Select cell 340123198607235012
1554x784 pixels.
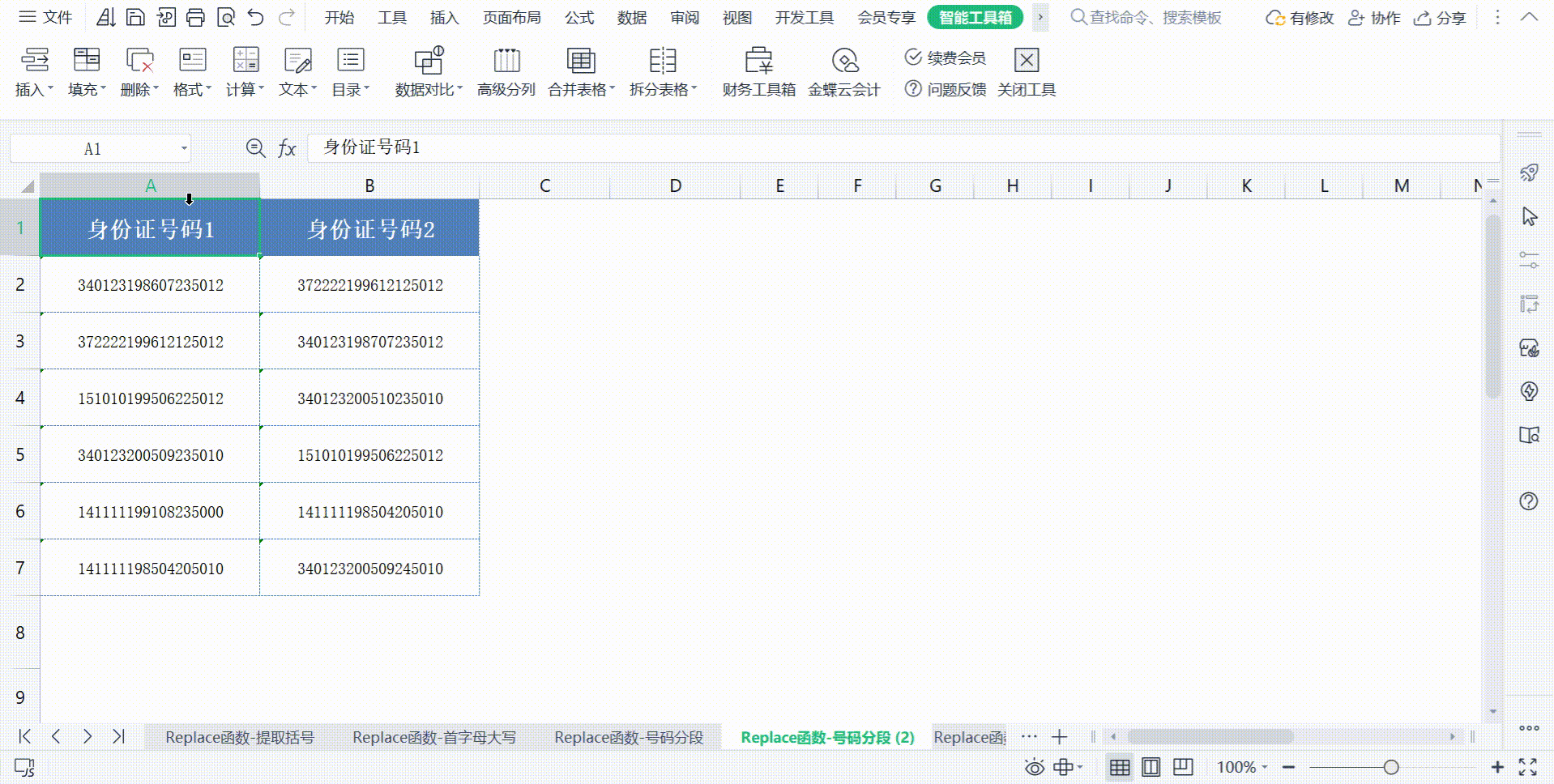tap(150, 285)
